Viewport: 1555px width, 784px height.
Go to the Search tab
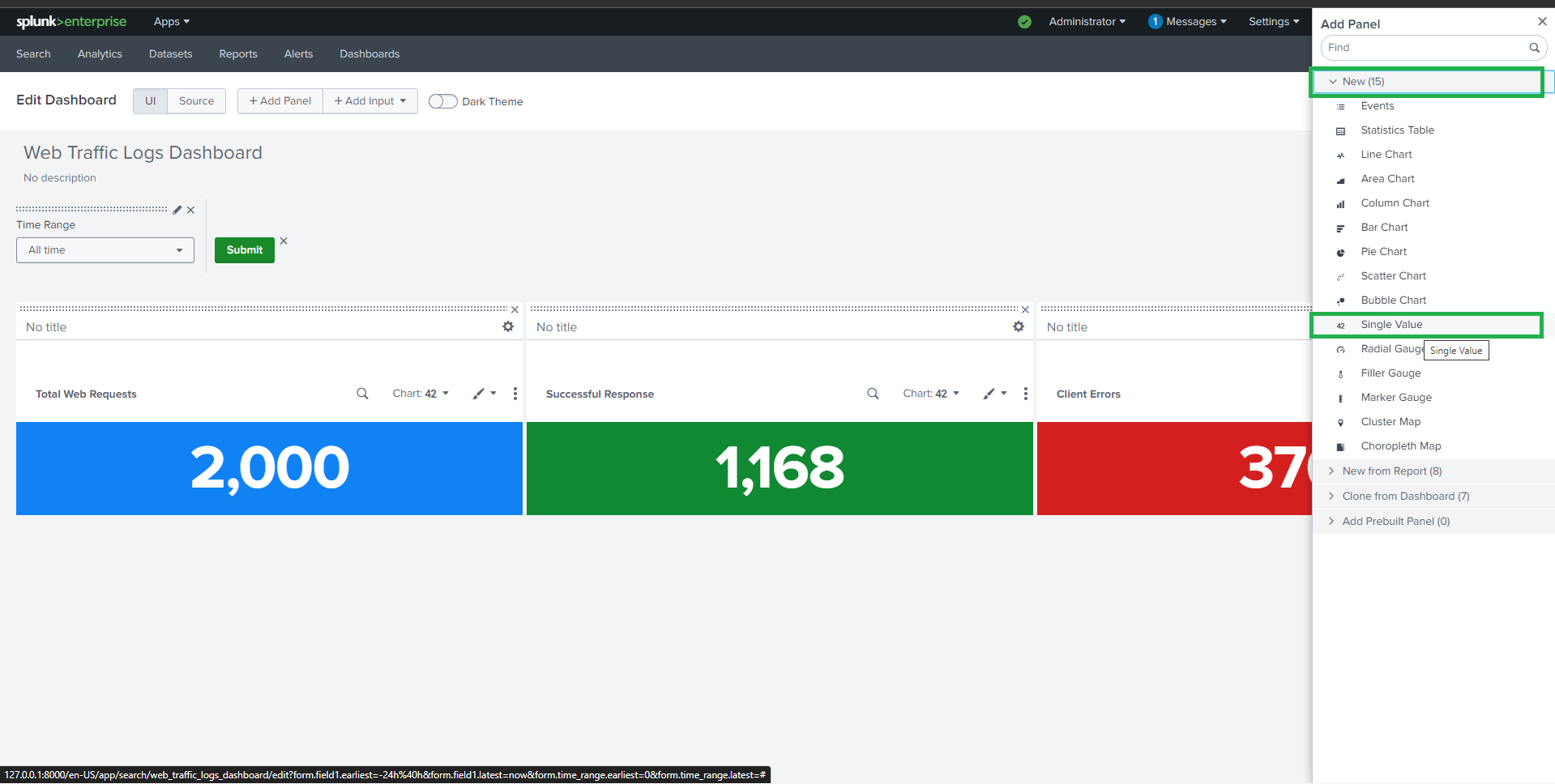(33, 54)
